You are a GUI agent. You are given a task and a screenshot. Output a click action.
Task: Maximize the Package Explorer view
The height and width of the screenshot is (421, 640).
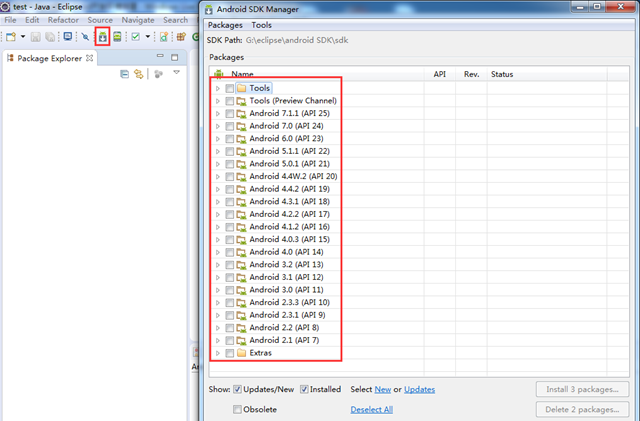click(175, 58)
